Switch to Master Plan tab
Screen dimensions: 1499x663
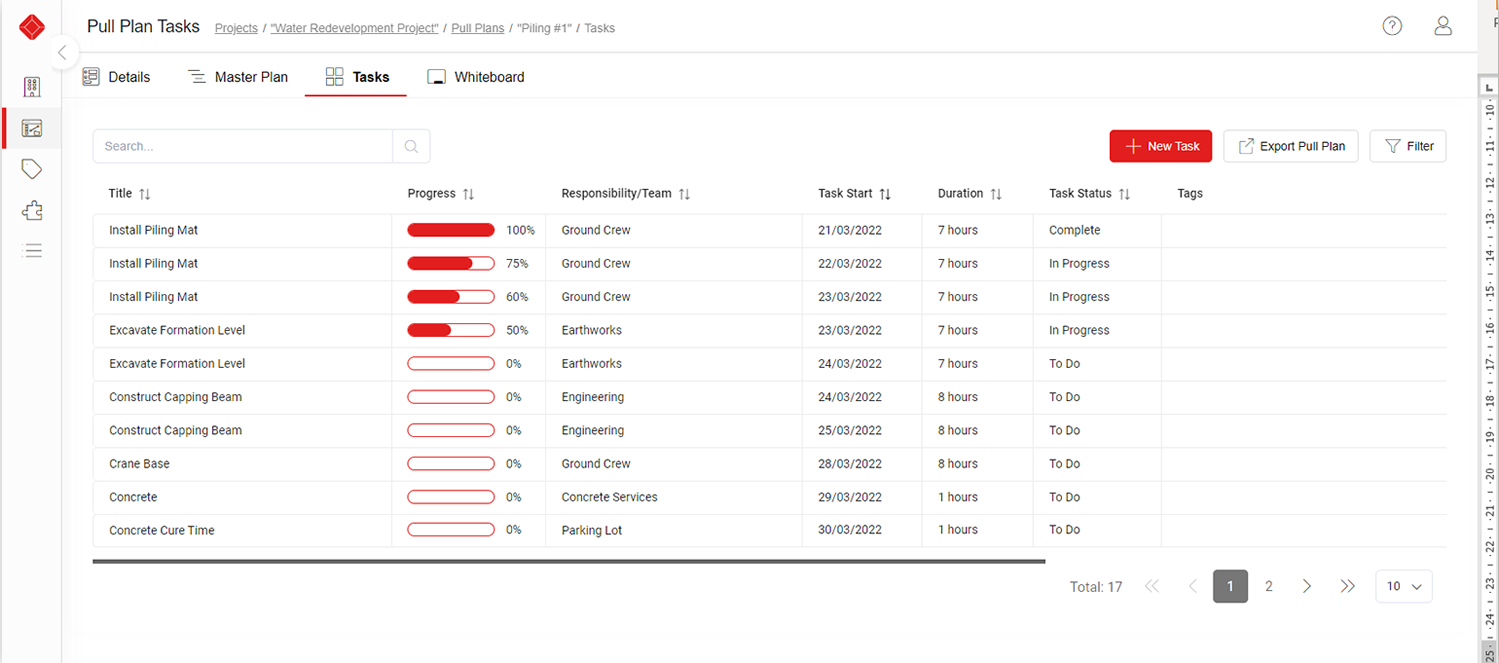click(238, 77)
